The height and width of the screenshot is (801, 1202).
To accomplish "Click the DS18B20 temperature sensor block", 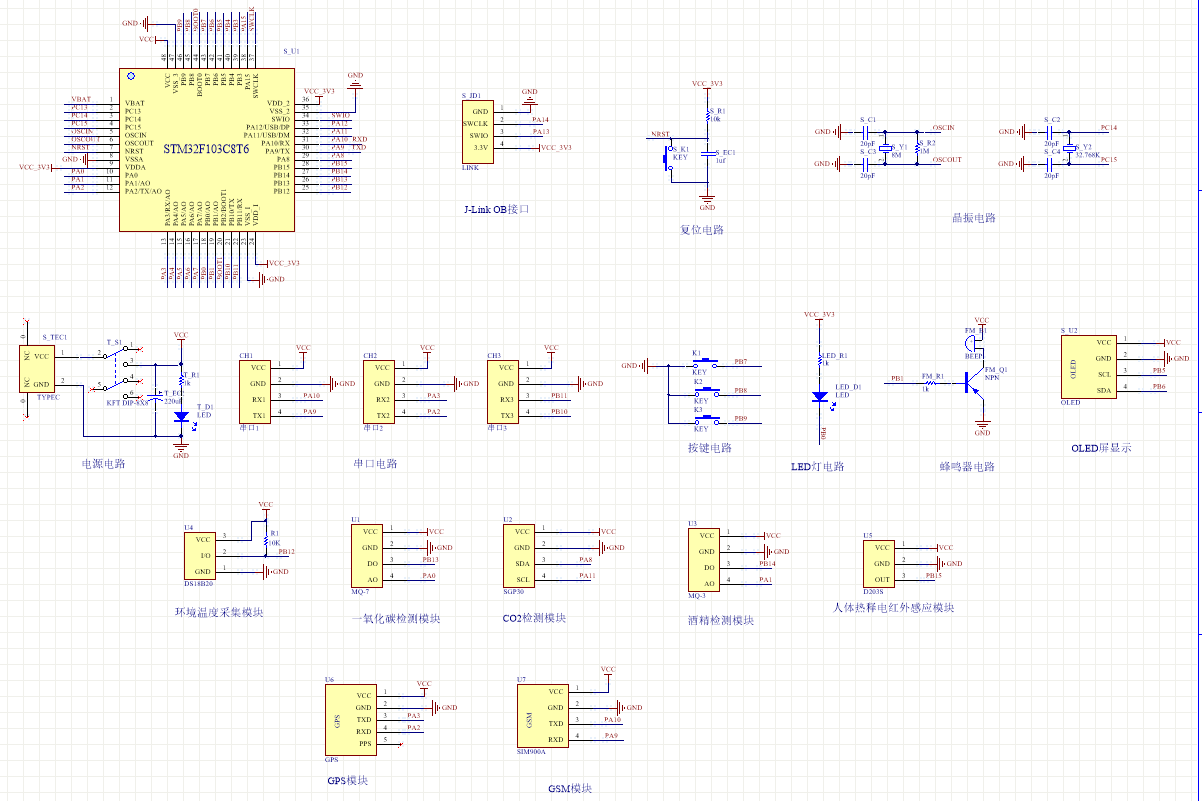I will [x=198, y=554].
